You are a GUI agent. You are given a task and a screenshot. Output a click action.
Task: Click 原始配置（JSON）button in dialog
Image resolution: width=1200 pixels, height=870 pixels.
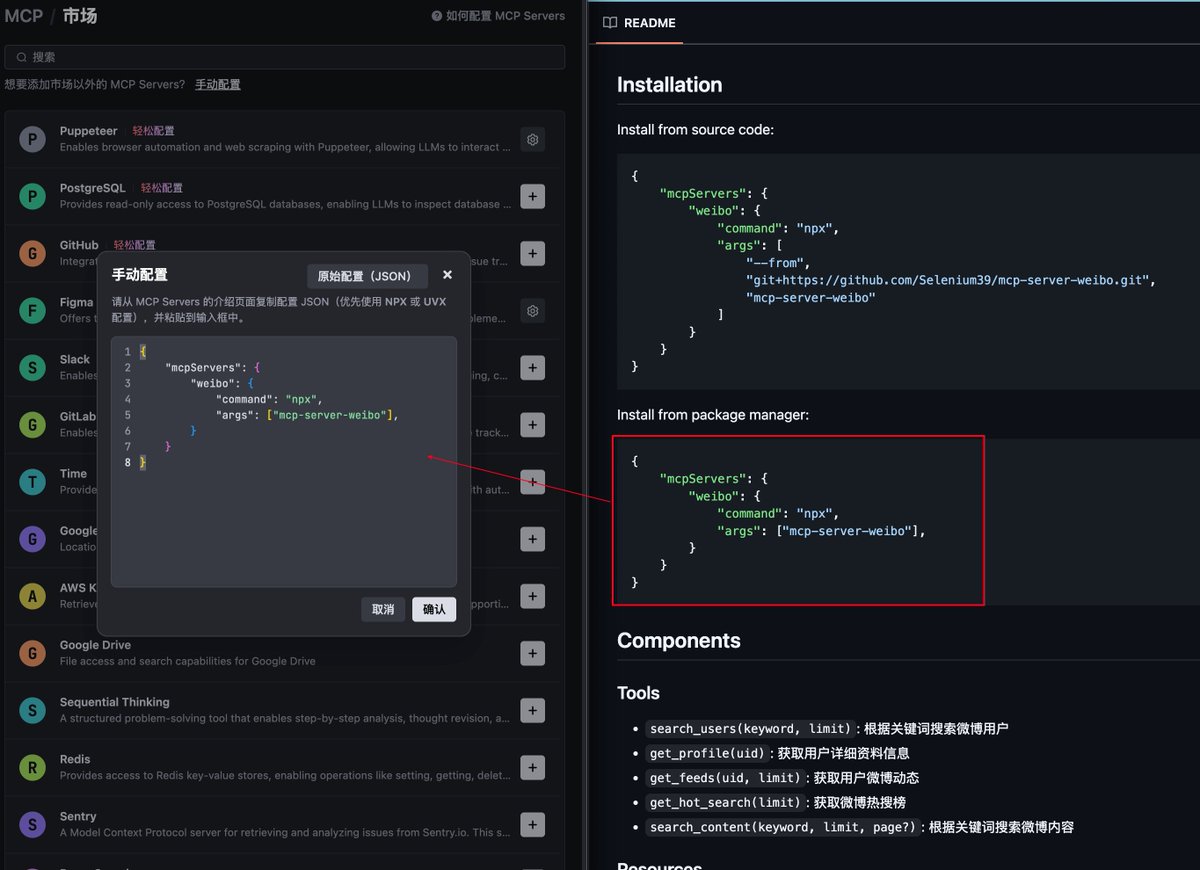367,276
